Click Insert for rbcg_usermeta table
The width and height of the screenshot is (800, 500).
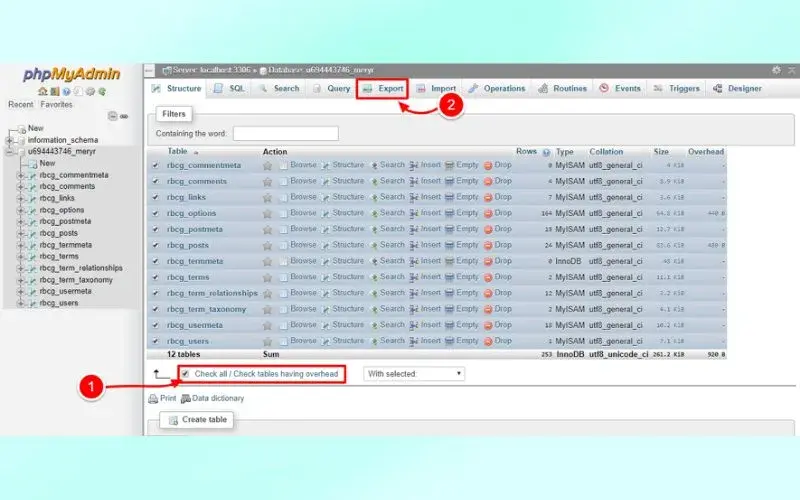[425, 325]
